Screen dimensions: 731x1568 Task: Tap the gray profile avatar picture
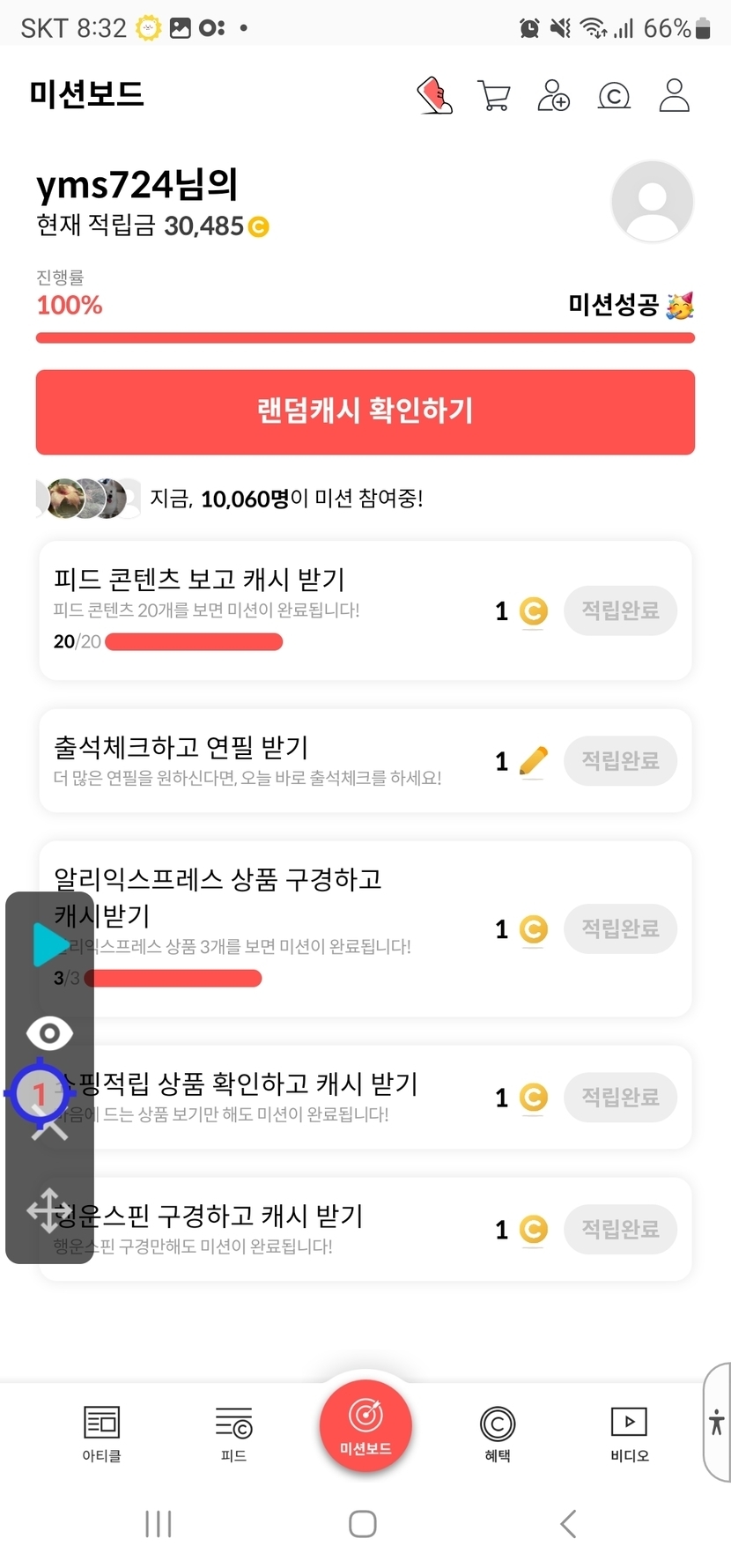(x=652, y=202)
